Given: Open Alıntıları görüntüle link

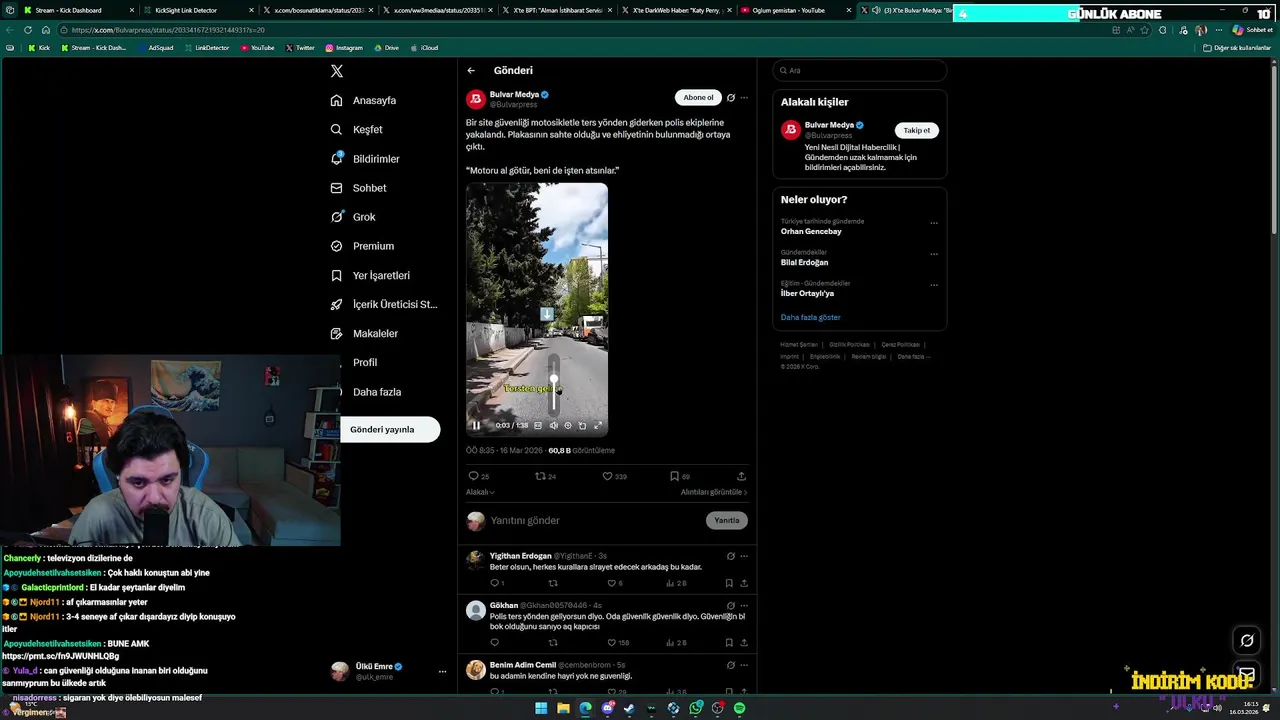Looking at the screenshot, I should 714,492.
